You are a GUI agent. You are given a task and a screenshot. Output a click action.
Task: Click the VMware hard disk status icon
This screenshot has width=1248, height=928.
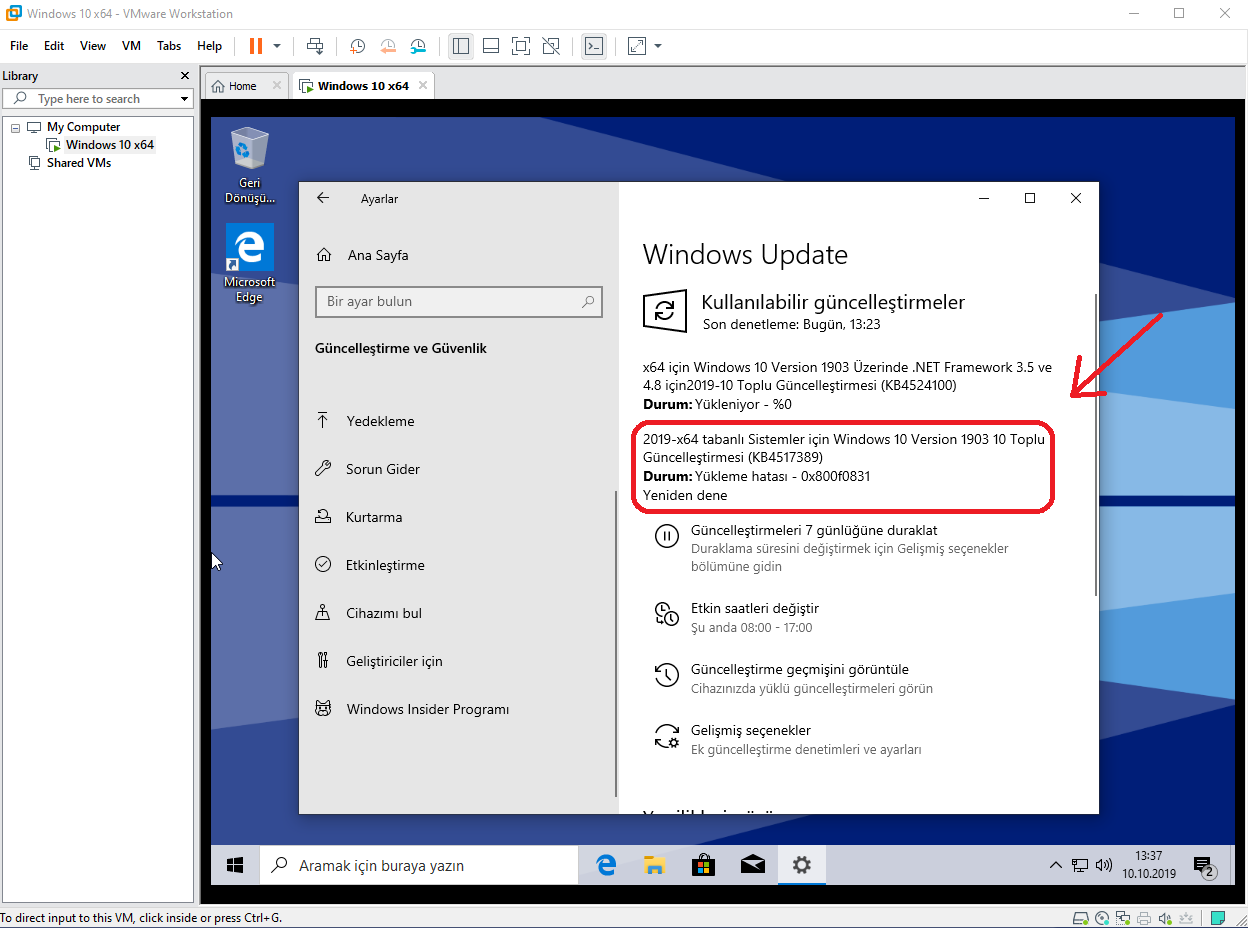point(1080,918)
